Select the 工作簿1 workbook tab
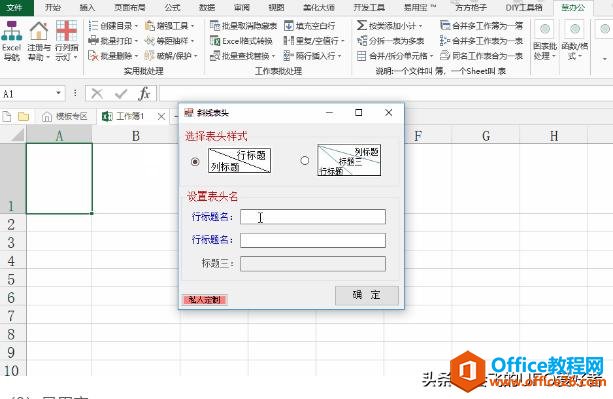The height and width of the screenshot is (399, 613). click(x=130, y=116)
